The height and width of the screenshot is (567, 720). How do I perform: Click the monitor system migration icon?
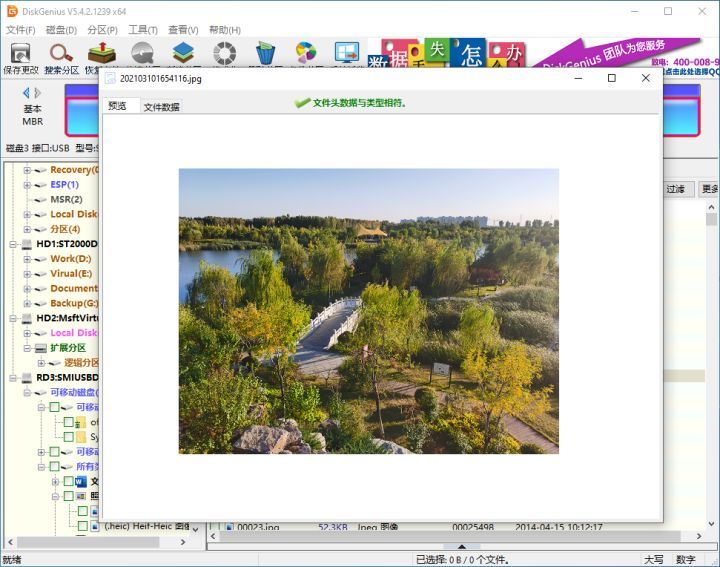pyautogui.click(x=347, y=53)
